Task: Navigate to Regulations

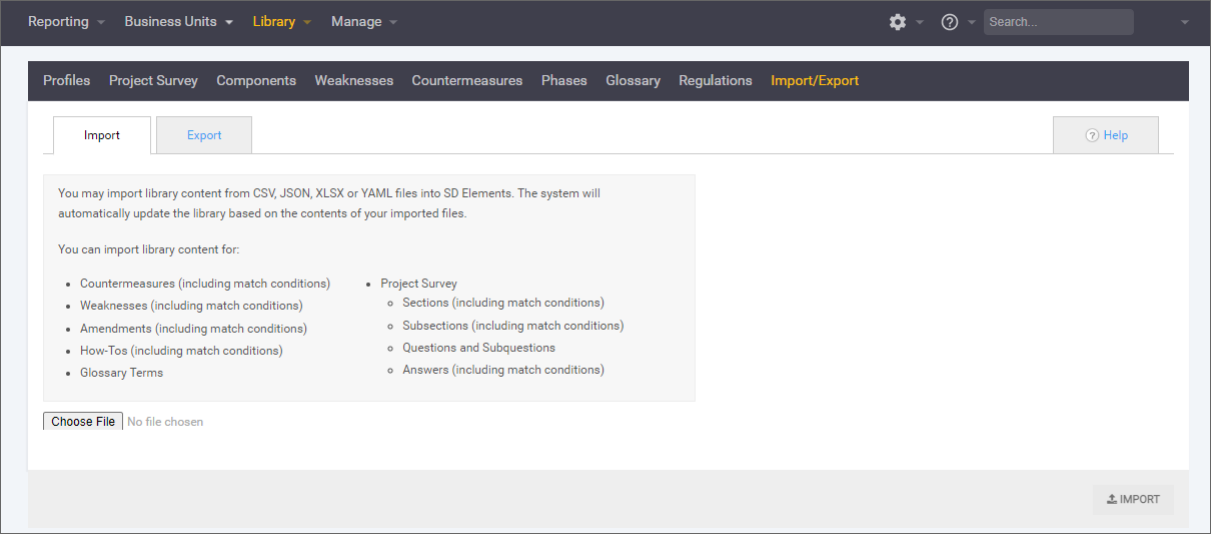Action: (715, 81)
